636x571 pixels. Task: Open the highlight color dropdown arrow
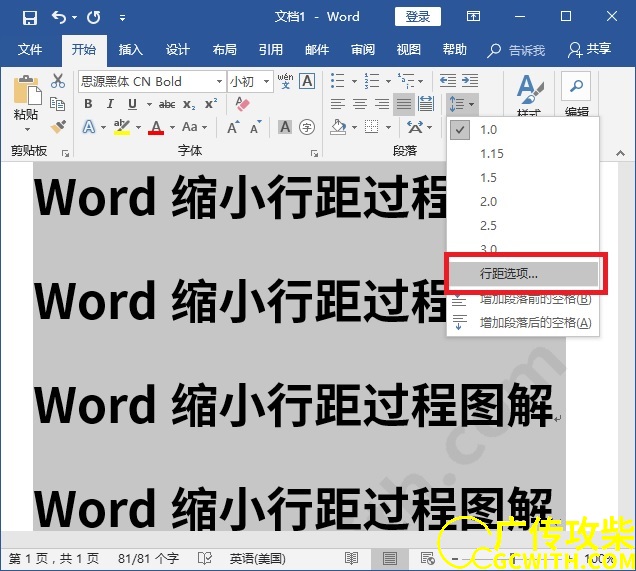138,128
